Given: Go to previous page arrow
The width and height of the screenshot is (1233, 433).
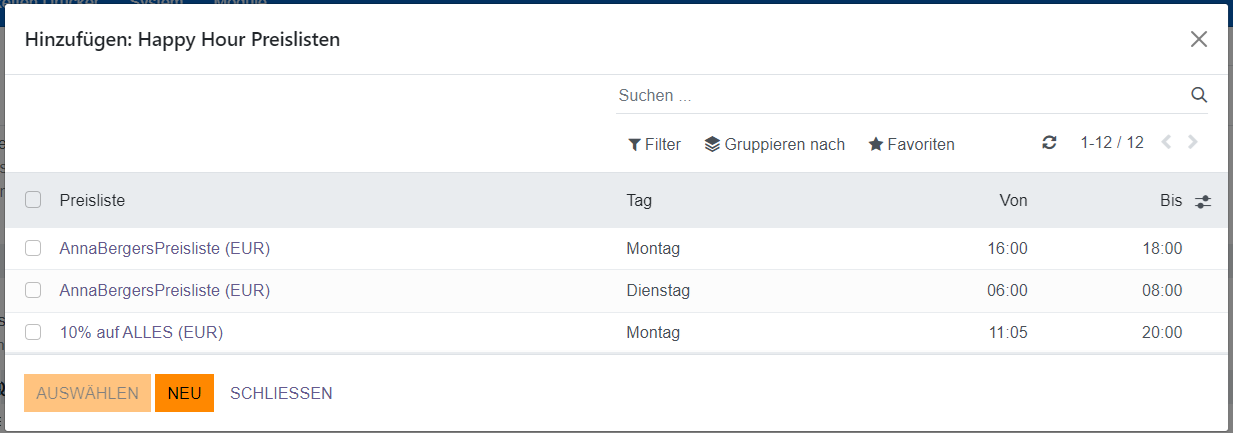Looking at the screenshot, I should (1166, 143).
